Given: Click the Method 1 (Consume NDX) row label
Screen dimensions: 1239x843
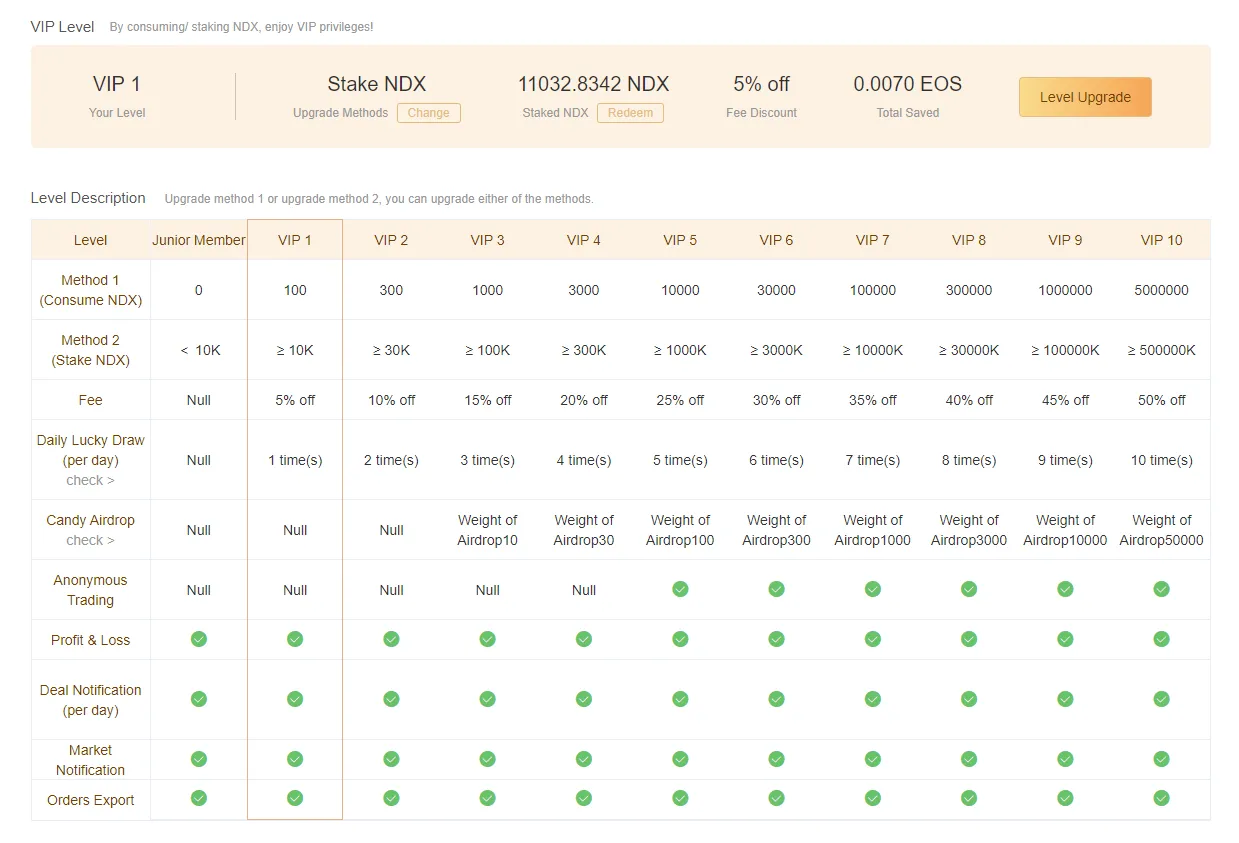Looking at the screenshot, I should 91,290.
